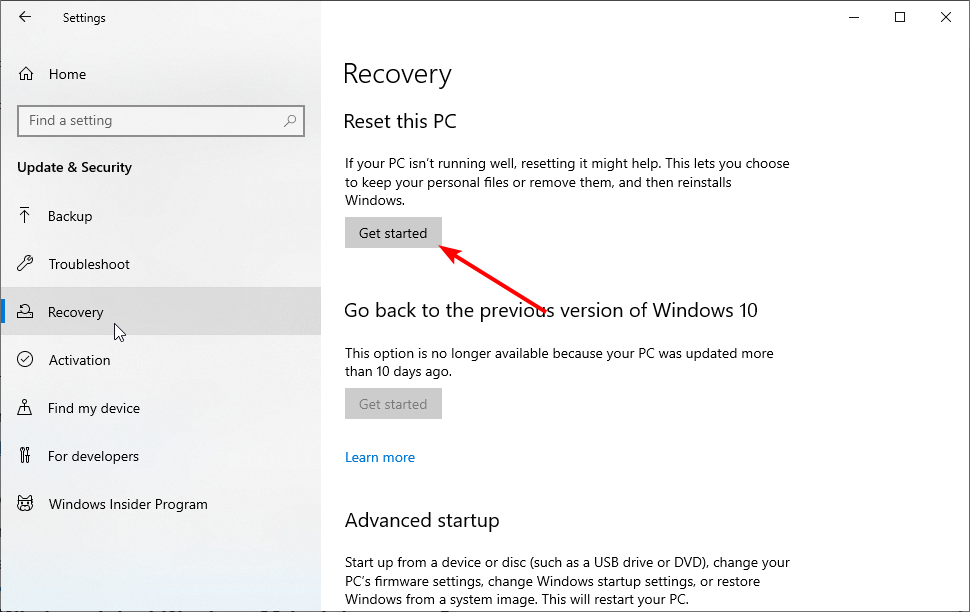Click the back arrow at top left
This screenshot has height=612, width=970.
pyautogui.click(x=25, y=17)
